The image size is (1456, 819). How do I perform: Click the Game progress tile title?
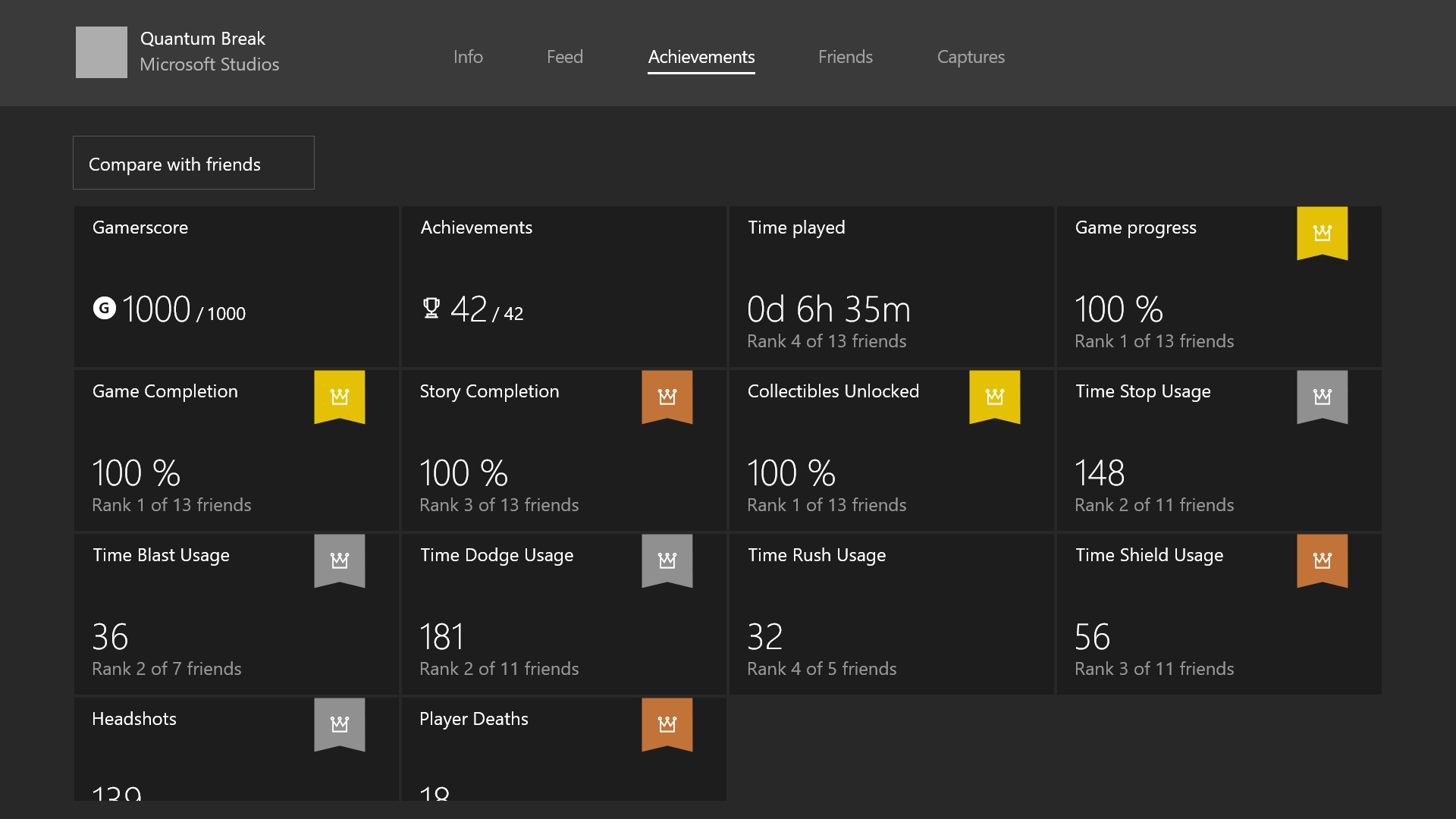coord(1136,227)
